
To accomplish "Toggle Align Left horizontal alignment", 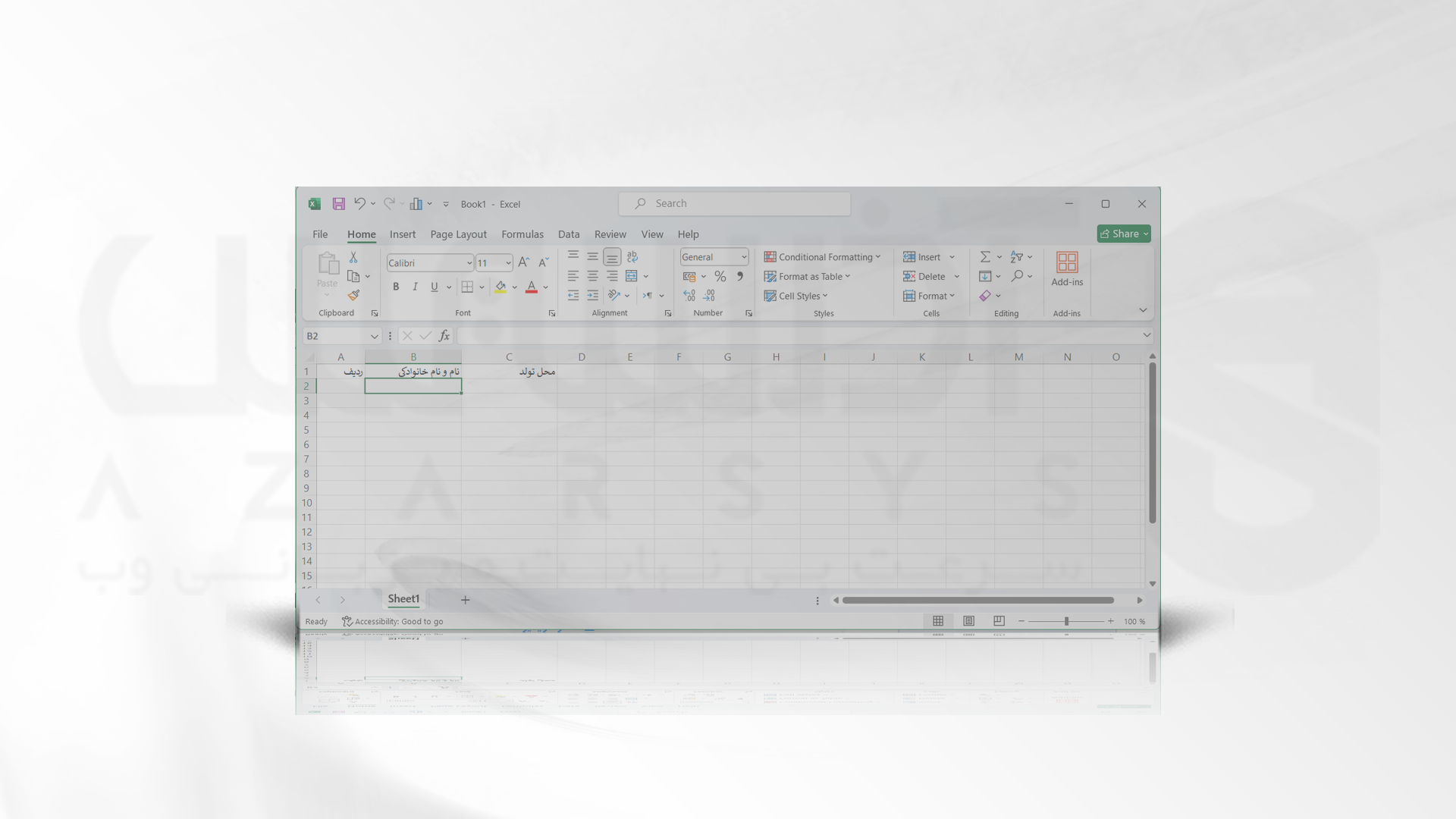I will pyautogui.click(x=573, y=276).
